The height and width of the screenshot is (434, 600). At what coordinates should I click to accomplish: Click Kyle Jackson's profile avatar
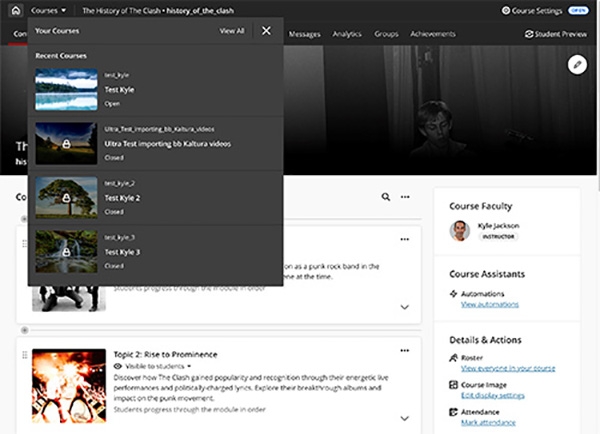[x=460, y=231]
